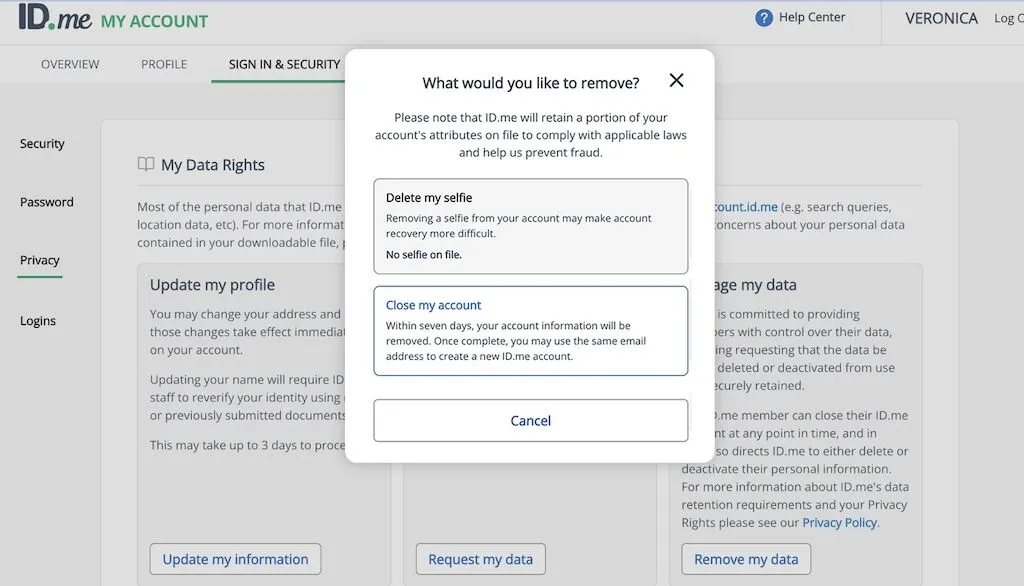Open the Help Center via question mark icon
Viewport: 1024px width, 586px height.
click(763, 17)
